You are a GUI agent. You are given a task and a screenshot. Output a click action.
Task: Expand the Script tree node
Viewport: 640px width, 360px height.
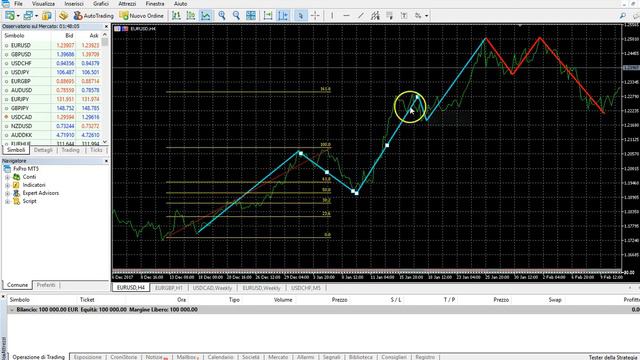click(x=7, y=202)
